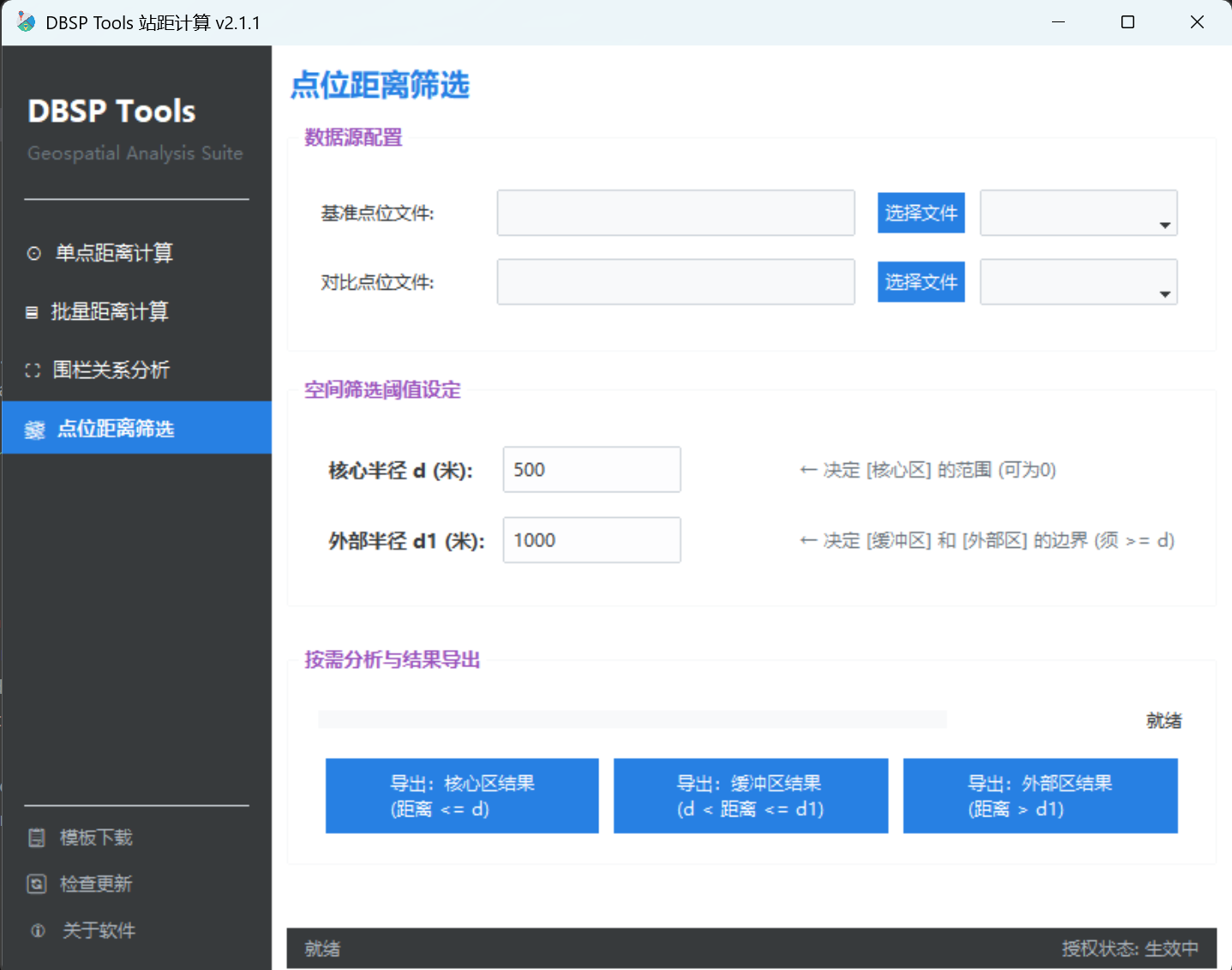Export the 缓冲区 results
This screenshot has height=970, width=1232.
coord(750,795)
